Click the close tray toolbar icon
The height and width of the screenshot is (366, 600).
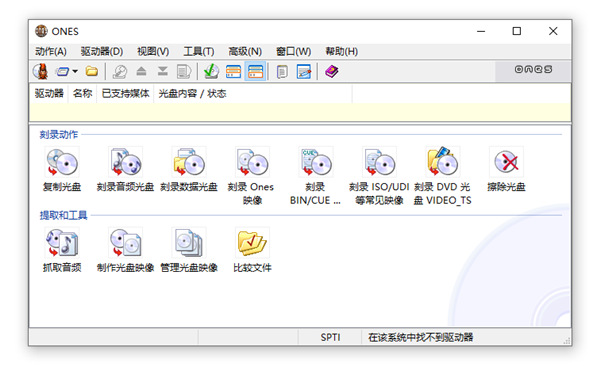click(163, 71)
